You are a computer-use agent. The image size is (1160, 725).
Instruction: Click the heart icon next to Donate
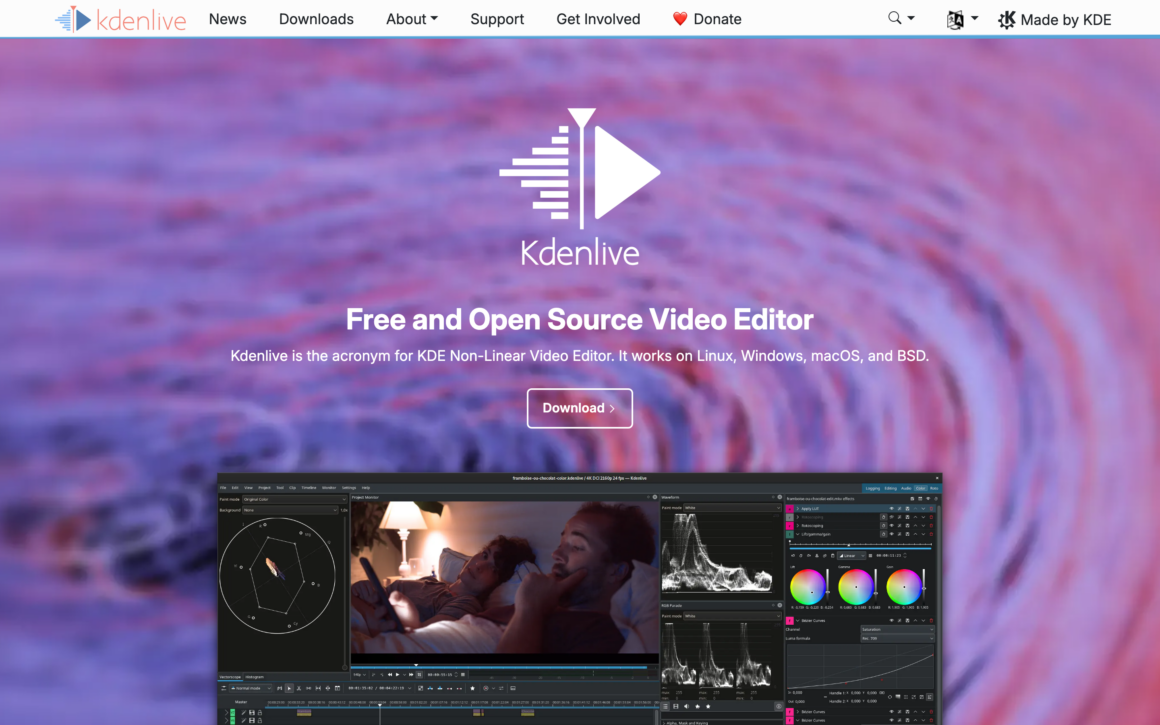pyautogui.click(x=679, y=18)
